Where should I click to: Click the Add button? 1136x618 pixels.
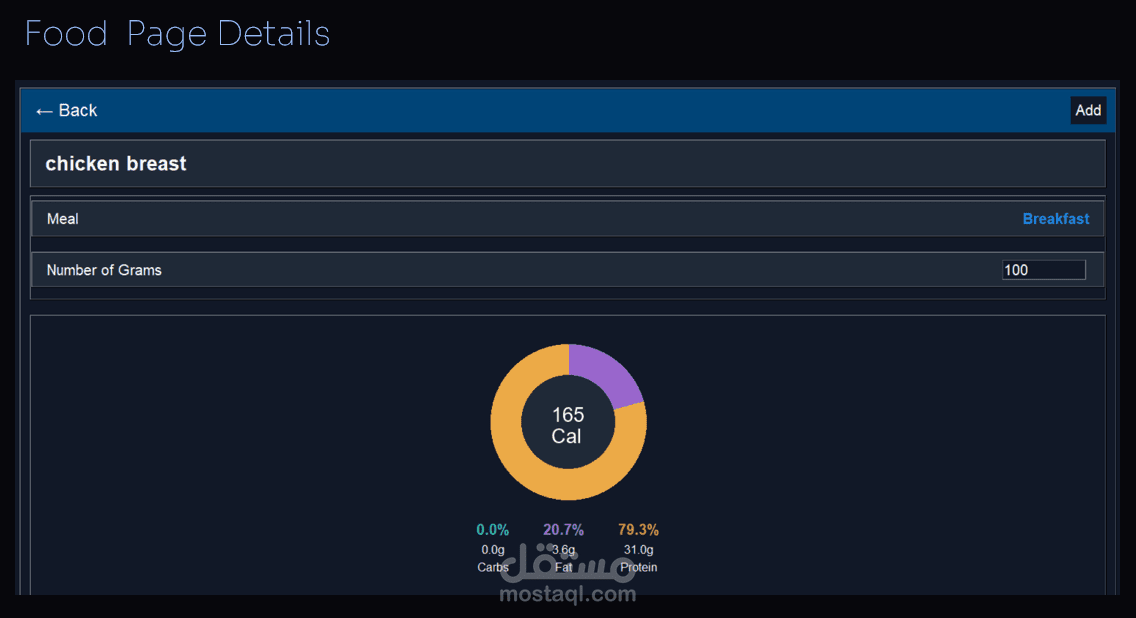click(1088, 110)
